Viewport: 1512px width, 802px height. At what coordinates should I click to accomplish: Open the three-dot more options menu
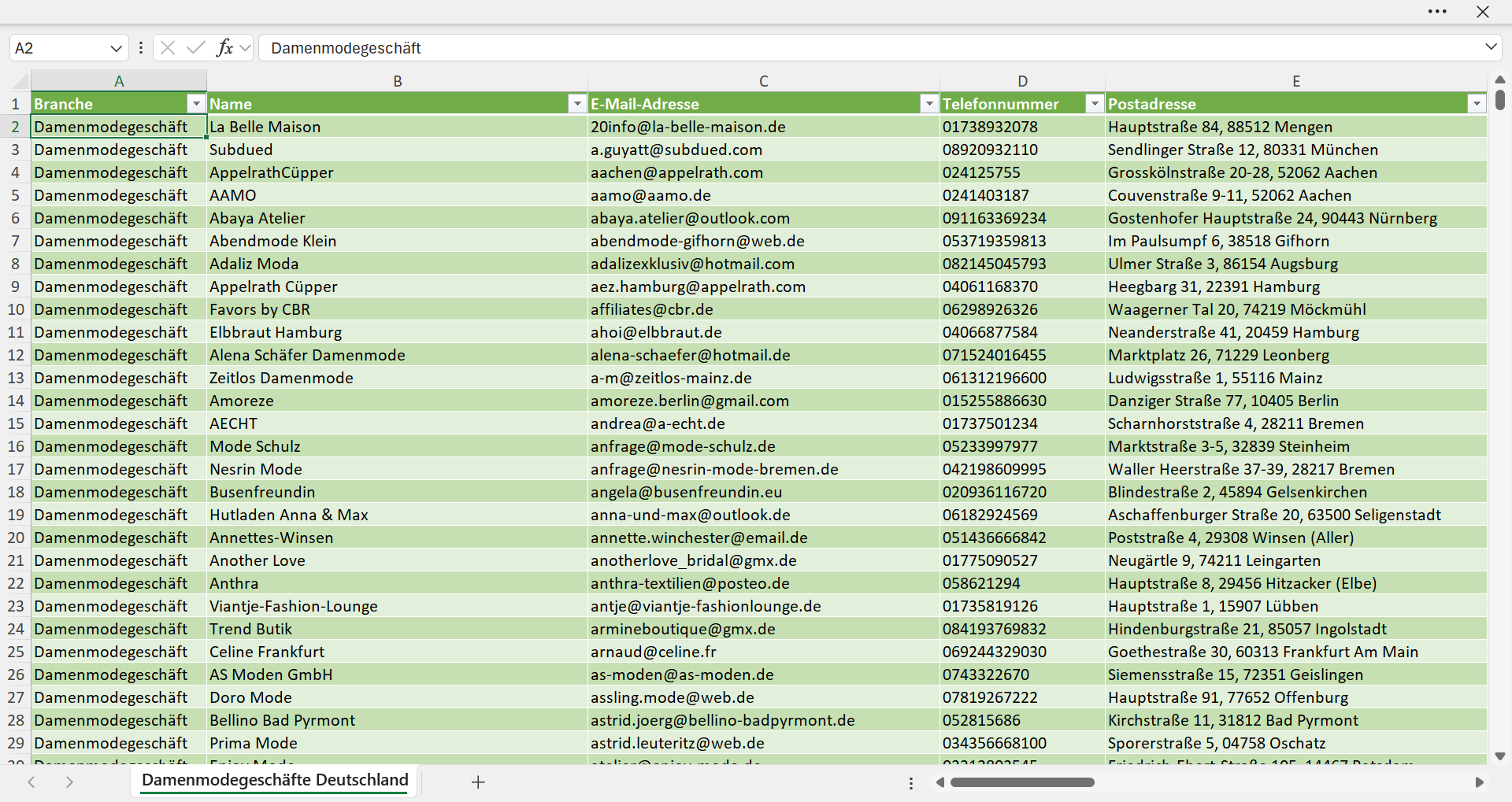tap(1437, 12)
